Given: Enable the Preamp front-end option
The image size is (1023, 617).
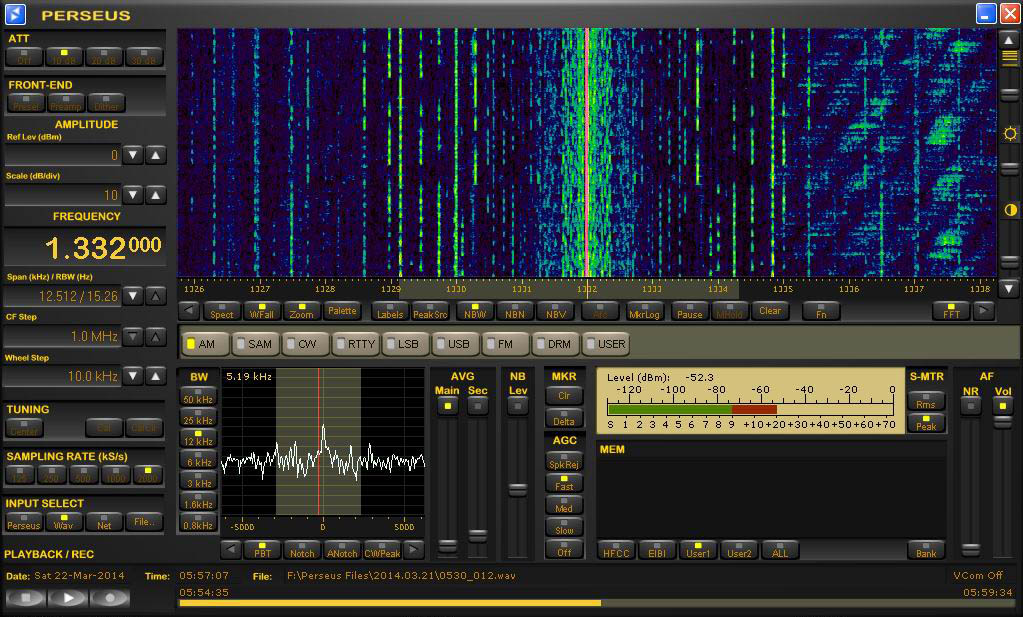Looking at the screenshot, I should point(66,103).
